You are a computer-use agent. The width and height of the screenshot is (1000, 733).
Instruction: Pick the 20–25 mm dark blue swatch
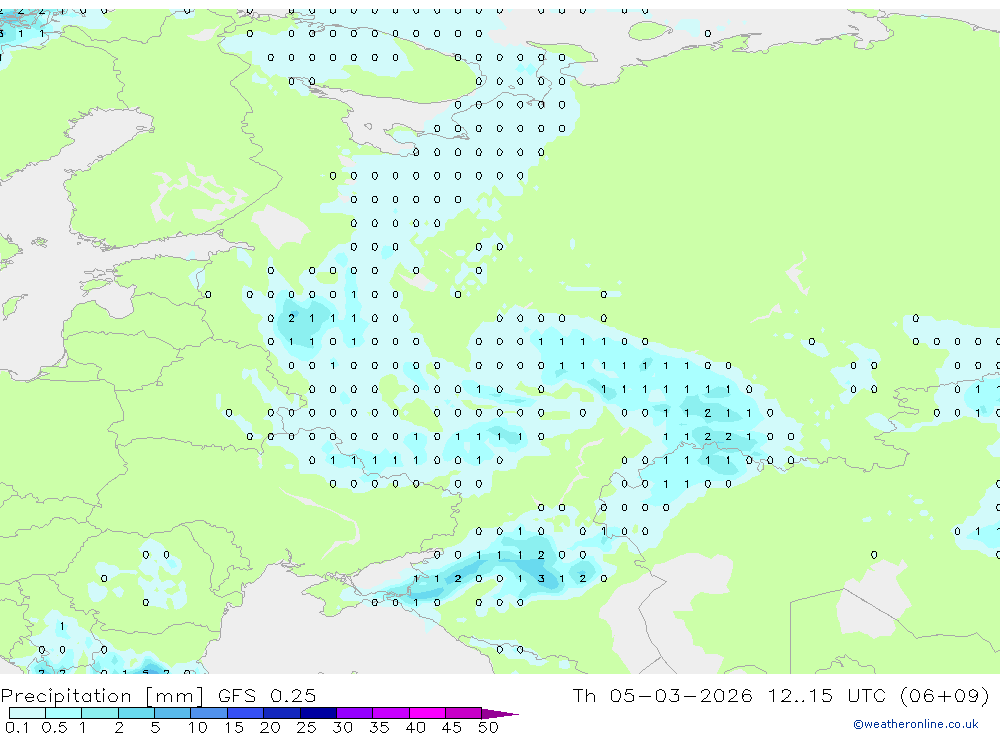pyautogui.click(x=282, y=713)
